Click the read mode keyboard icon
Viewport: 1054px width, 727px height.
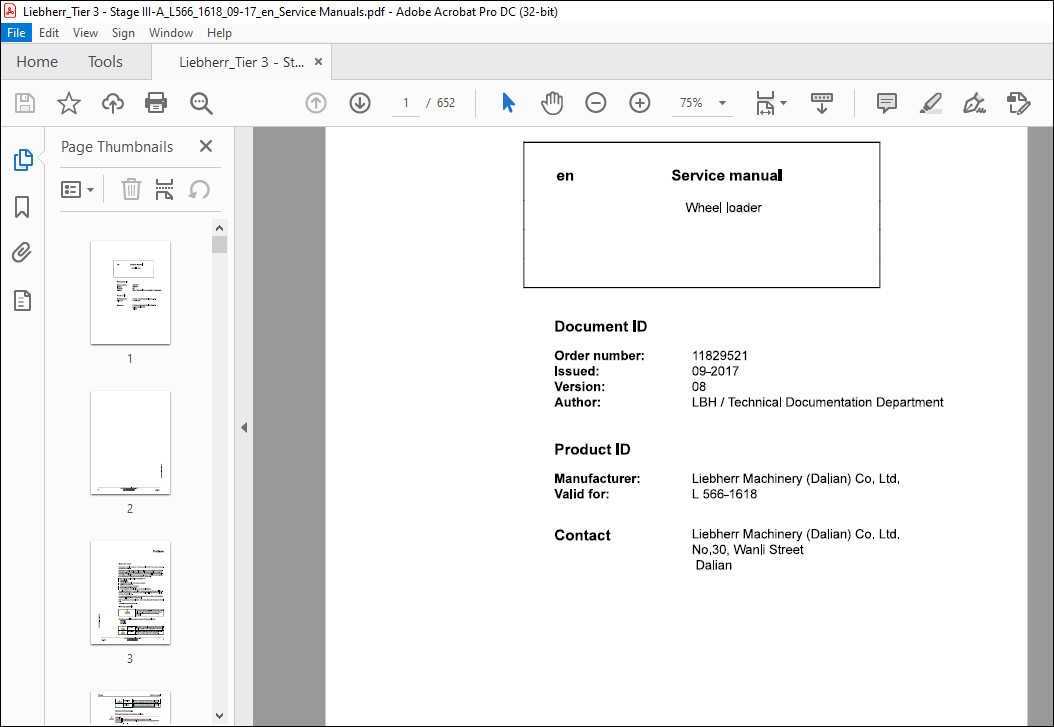[821, 103]
